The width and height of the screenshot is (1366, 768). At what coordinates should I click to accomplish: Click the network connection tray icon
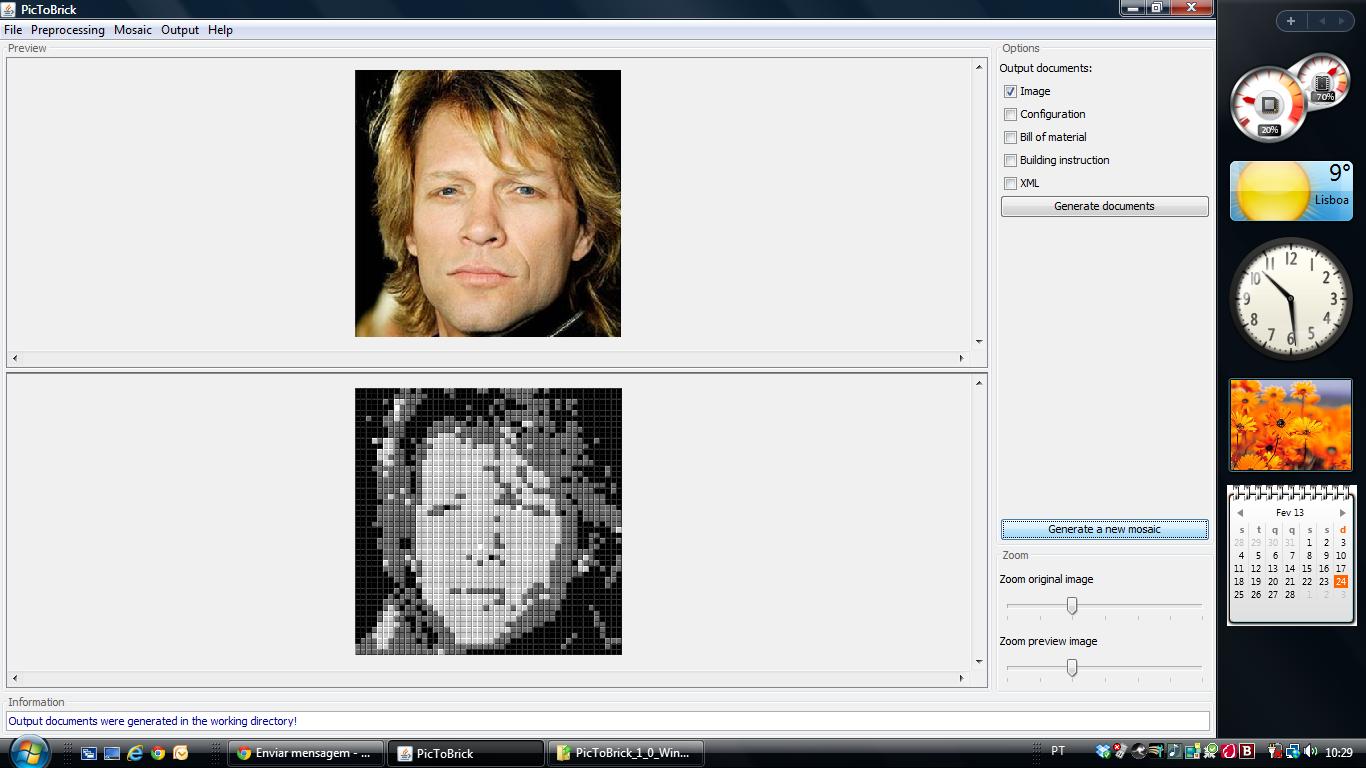1293,752
